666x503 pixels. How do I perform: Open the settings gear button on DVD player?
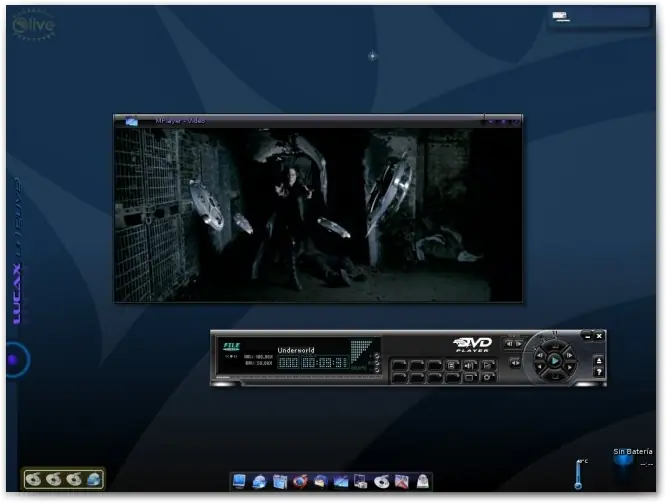point(487,377)
